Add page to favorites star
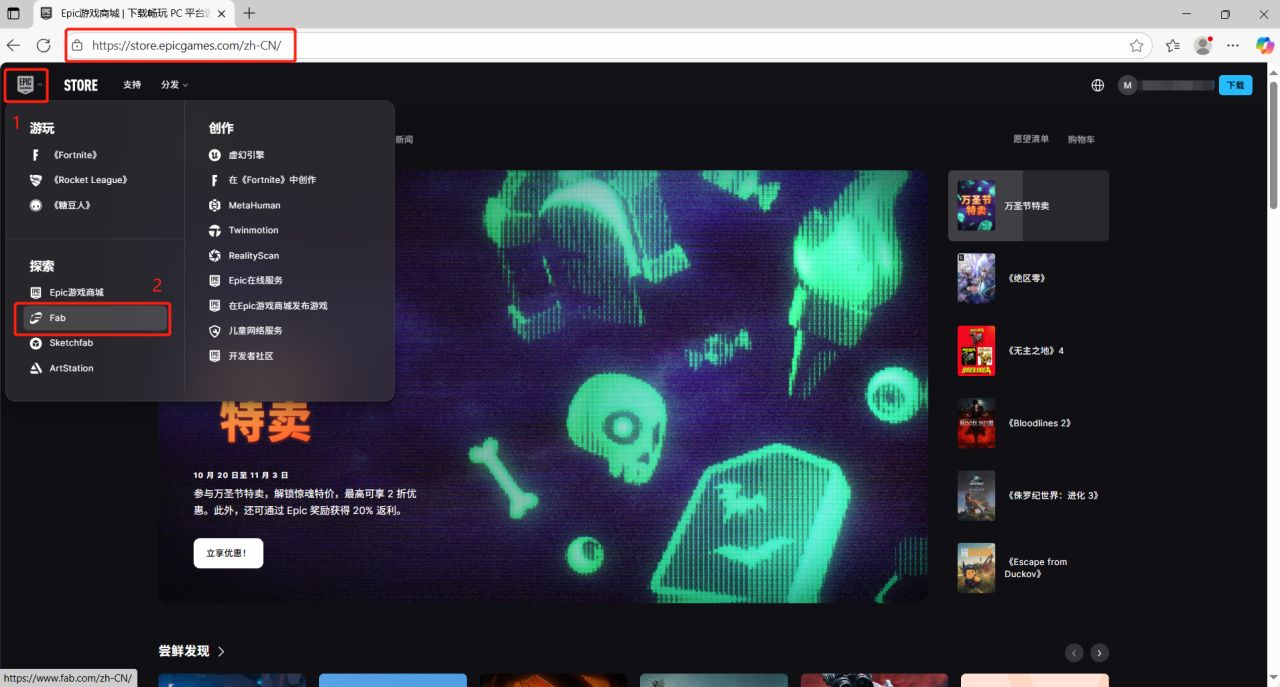Viewport: 1280px width, 687px height. coord(1136,46)
